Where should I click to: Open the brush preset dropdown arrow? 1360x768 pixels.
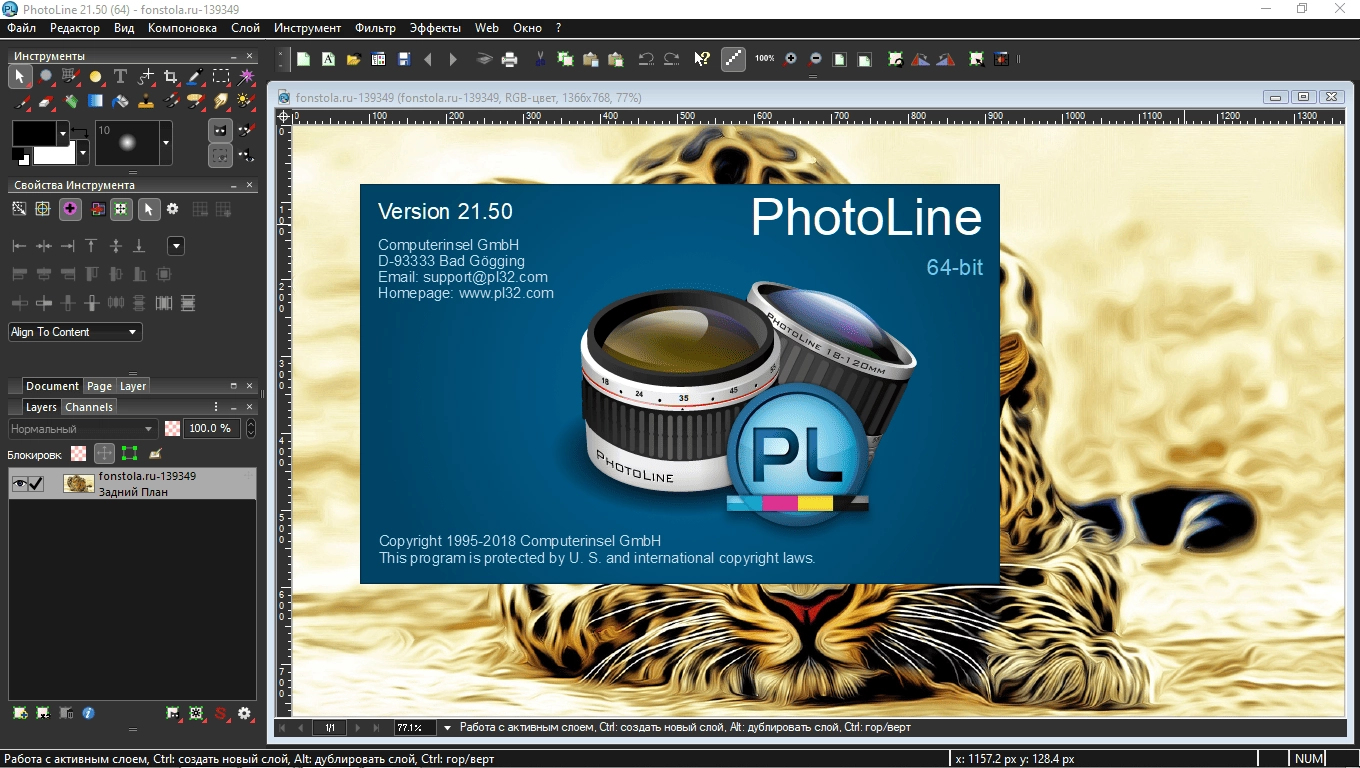tap(166, 143)
